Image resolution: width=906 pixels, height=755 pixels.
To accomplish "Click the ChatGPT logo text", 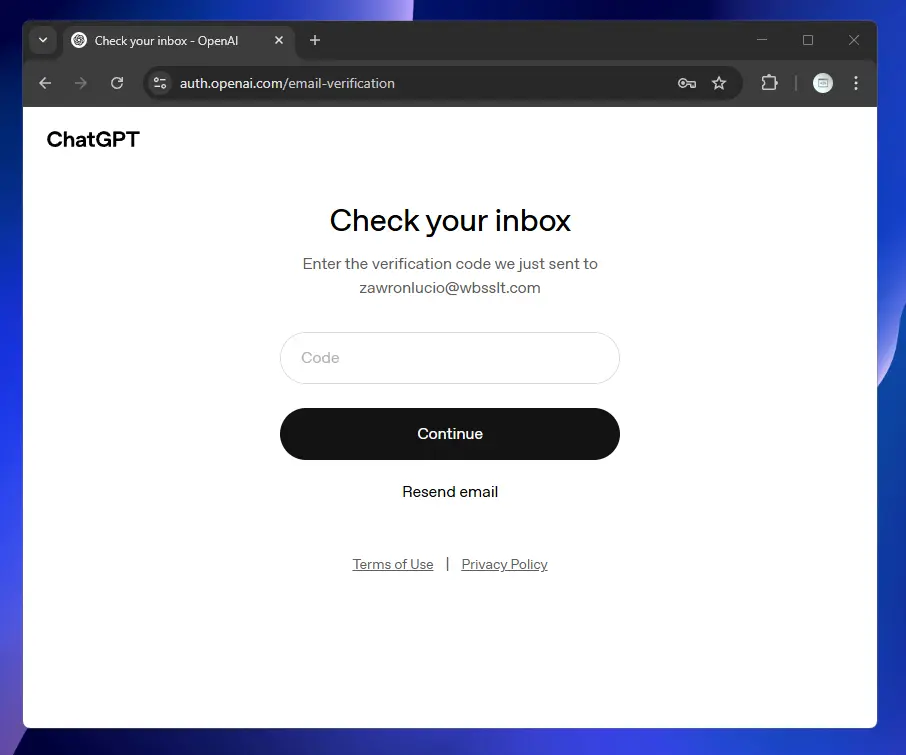I will [x=93, y=139].
